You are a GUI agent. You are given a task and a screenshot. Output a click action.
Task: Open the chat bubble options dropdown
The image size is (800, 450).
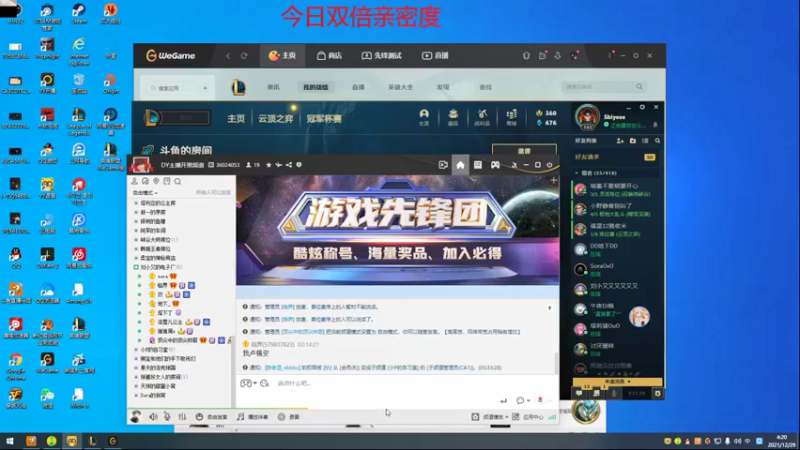point(522,401)
